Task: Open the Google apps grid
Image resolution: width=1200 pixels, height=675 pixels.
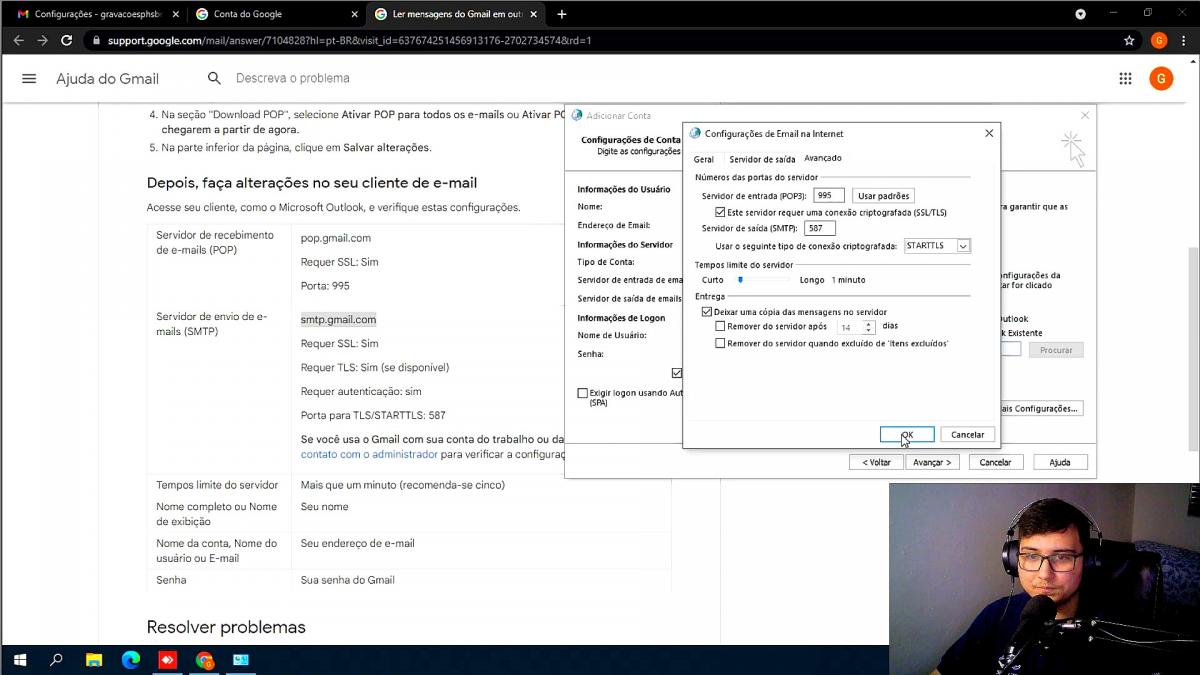Action: pyautogui.click(x=1125, y=79)
